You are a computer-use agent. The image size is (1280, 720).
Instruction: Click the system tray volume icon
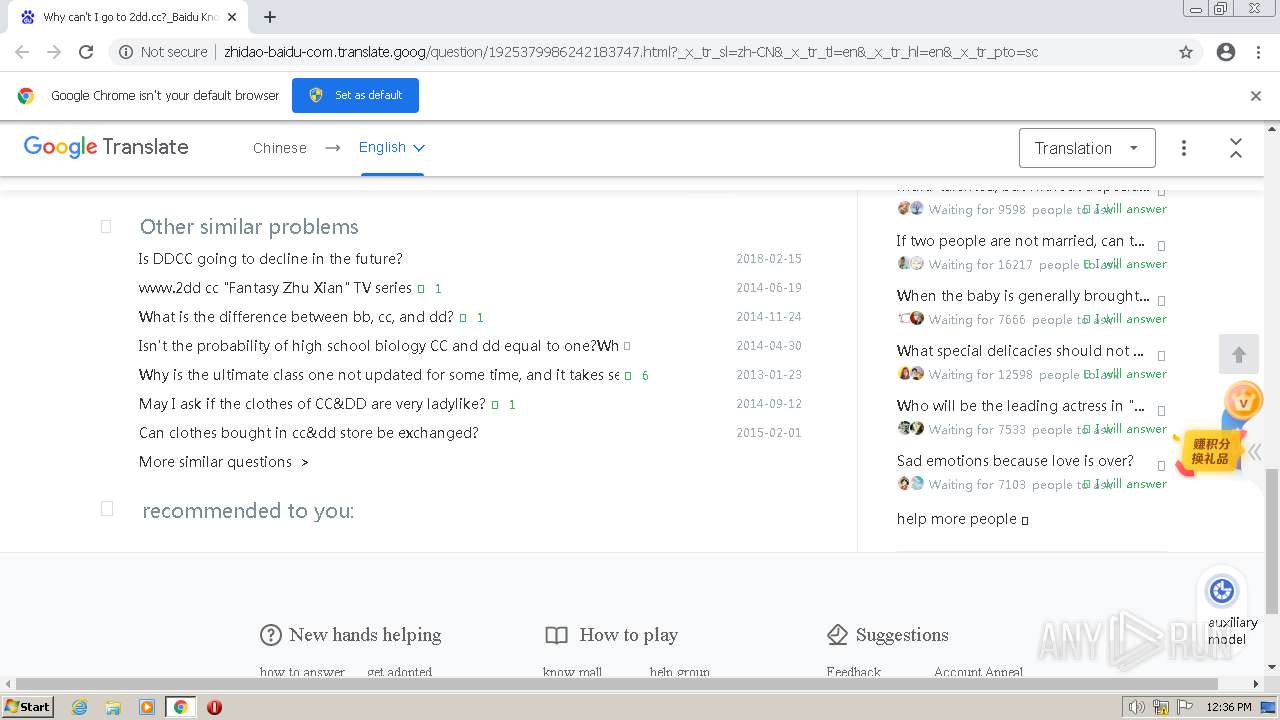point(1138,707)
